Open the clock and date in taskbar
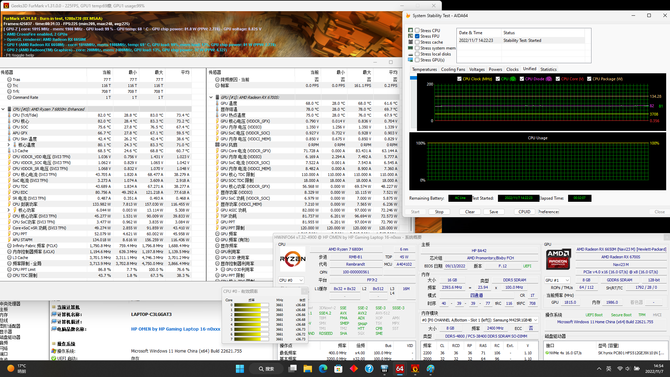 point(655,368)
